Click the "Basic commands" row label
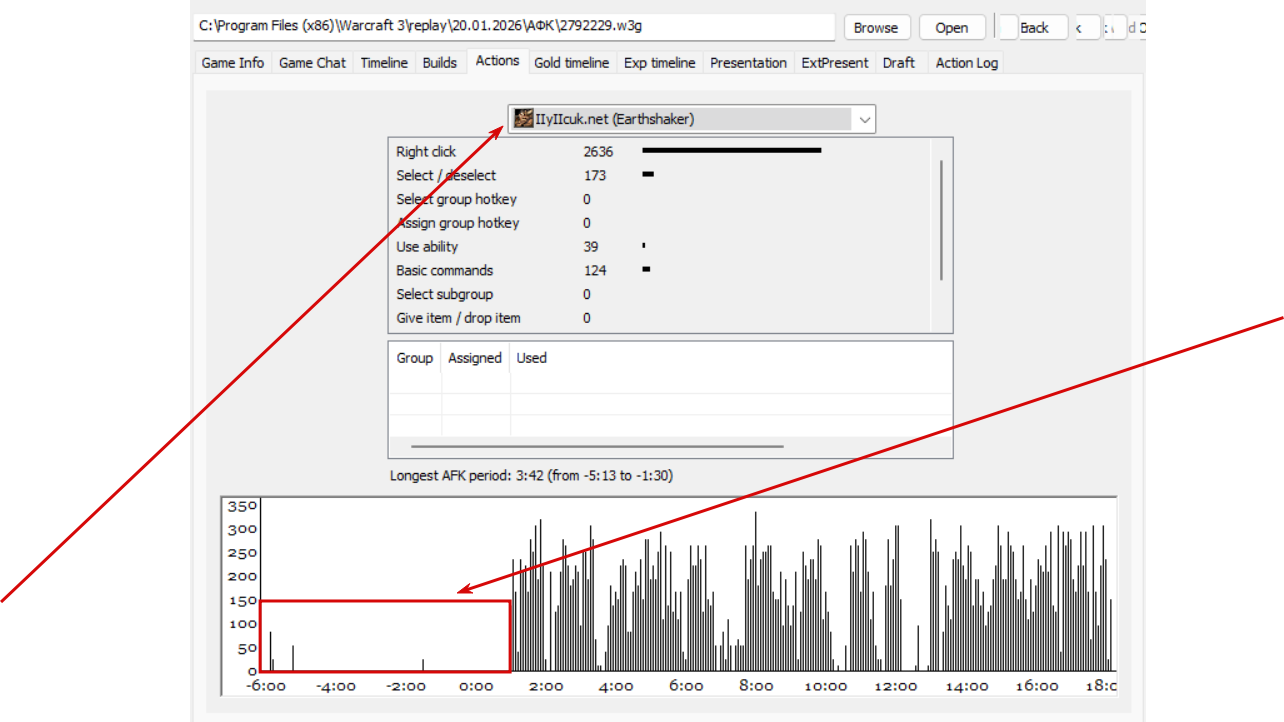 coord(444,270)
